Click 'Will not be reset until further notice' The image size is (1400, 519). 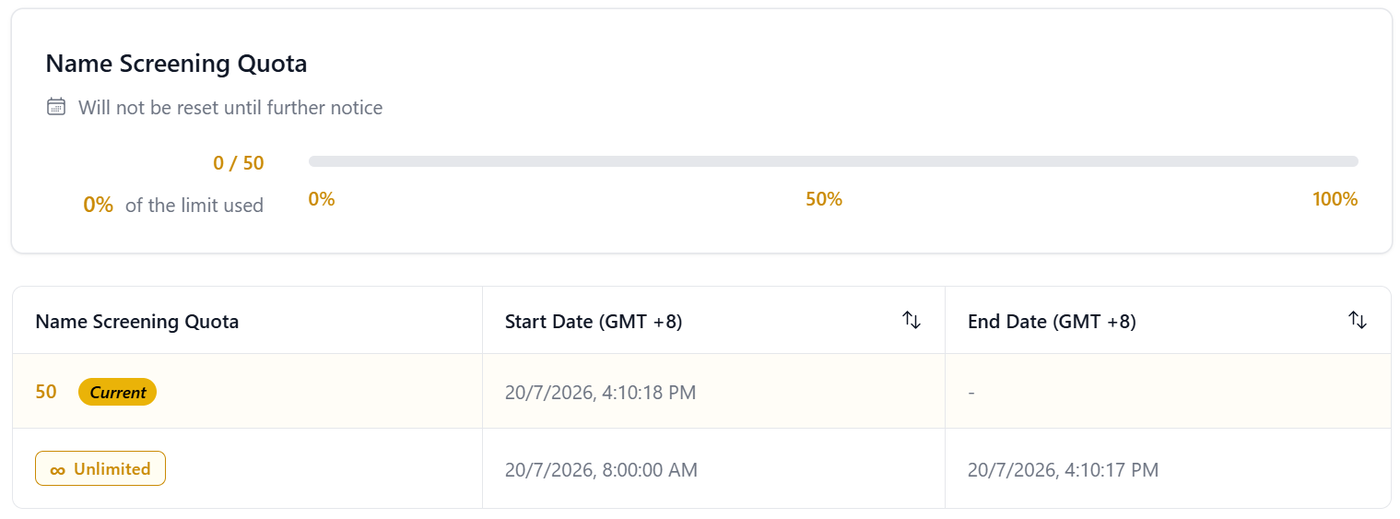pos(230,107)
